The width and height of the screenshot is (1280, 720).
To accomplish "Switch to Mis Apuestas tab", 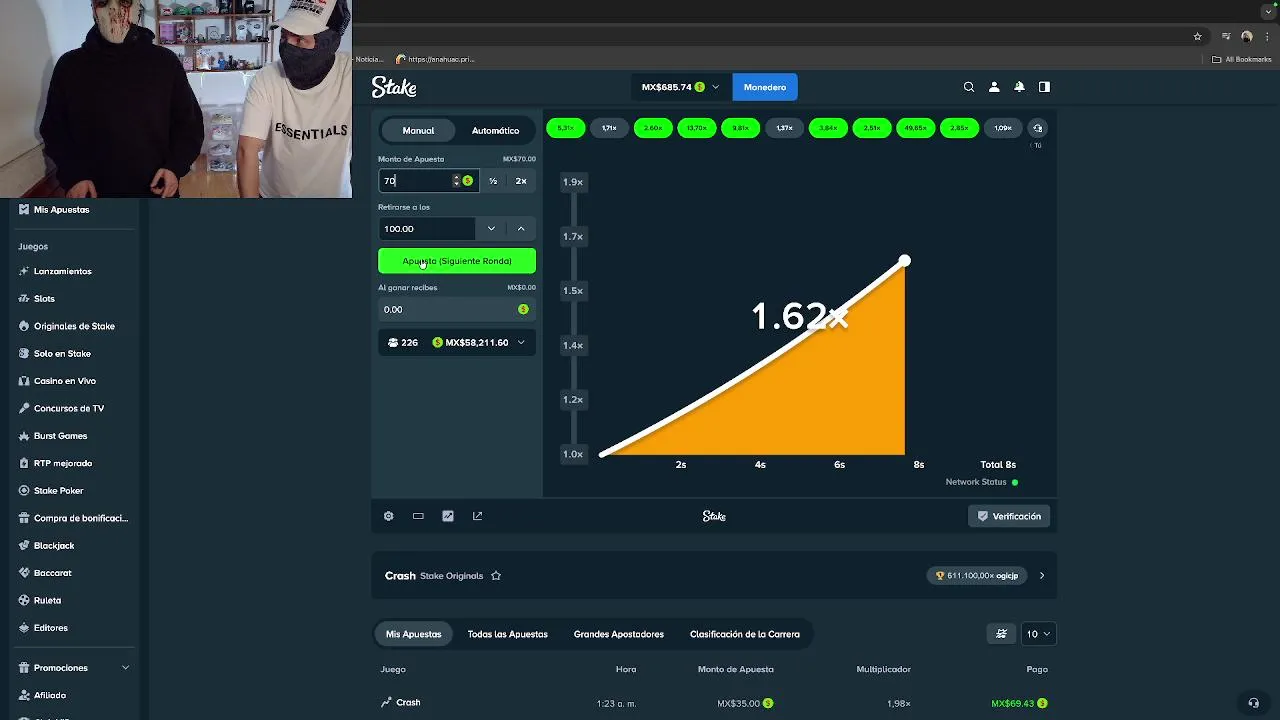I will point(413,634).
